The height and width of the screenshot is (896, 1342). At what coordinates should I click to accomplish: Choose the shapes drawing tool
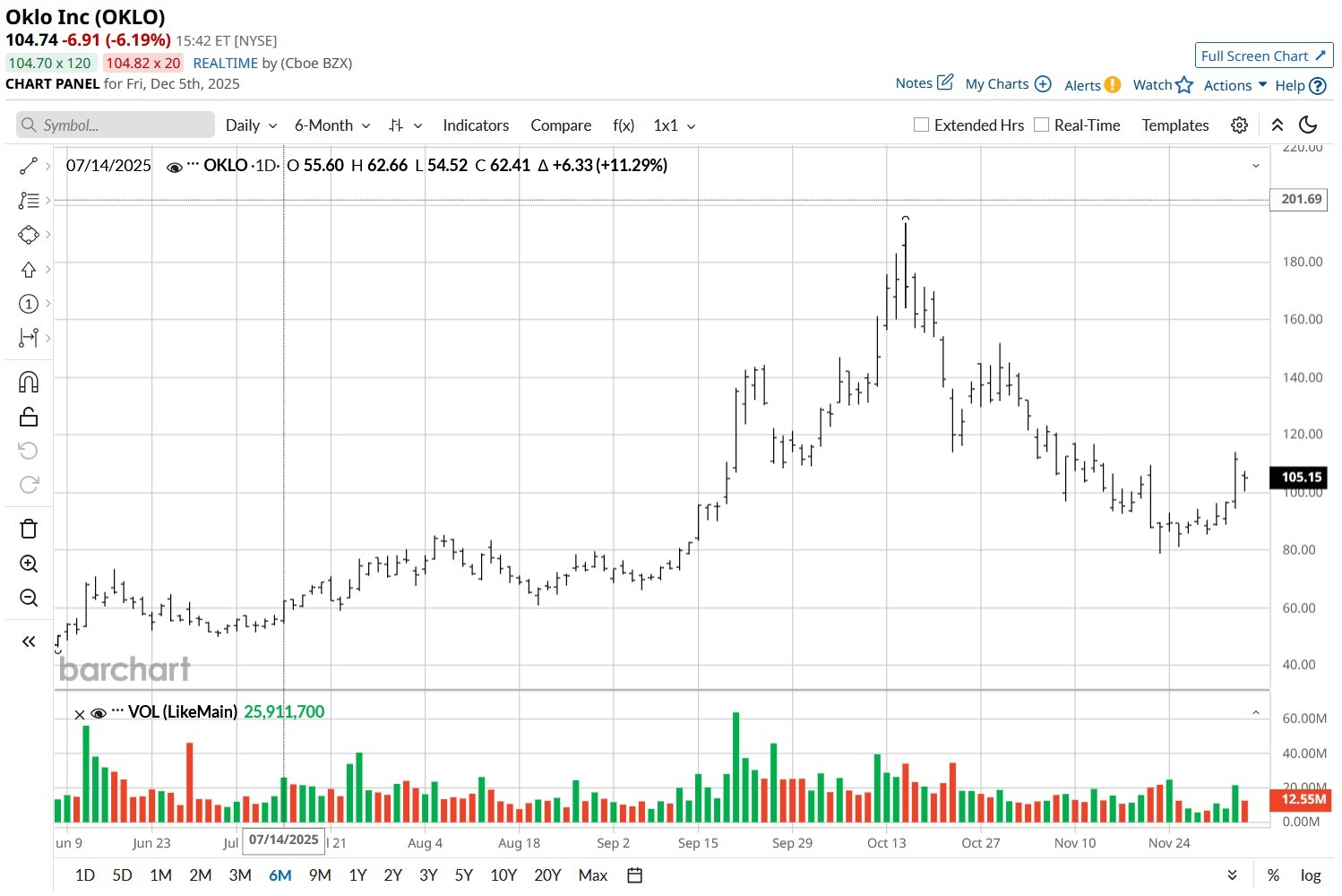point(29,235)
